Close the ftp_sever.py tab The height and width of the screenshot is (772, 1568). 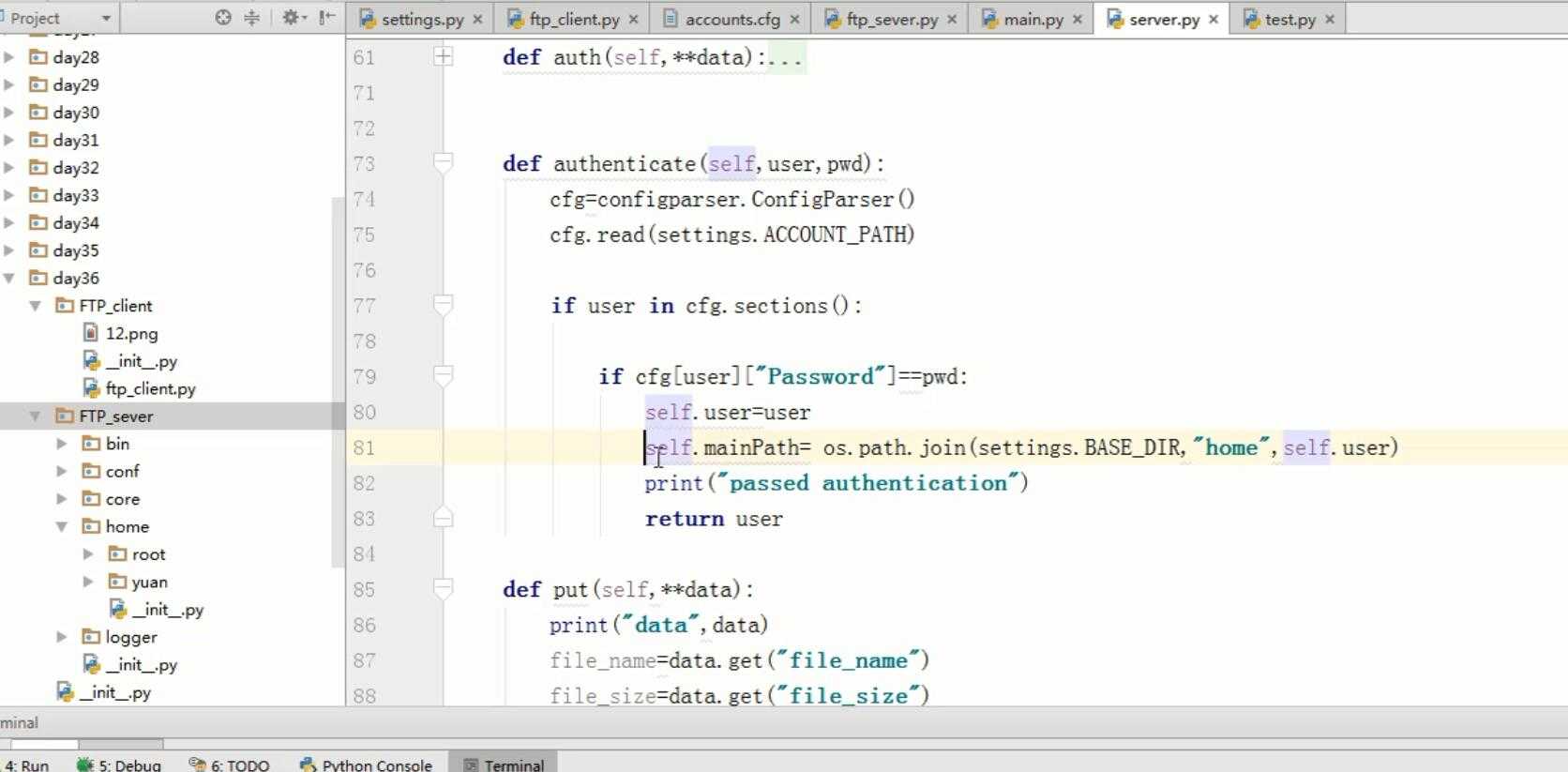[x=952, y=19]
